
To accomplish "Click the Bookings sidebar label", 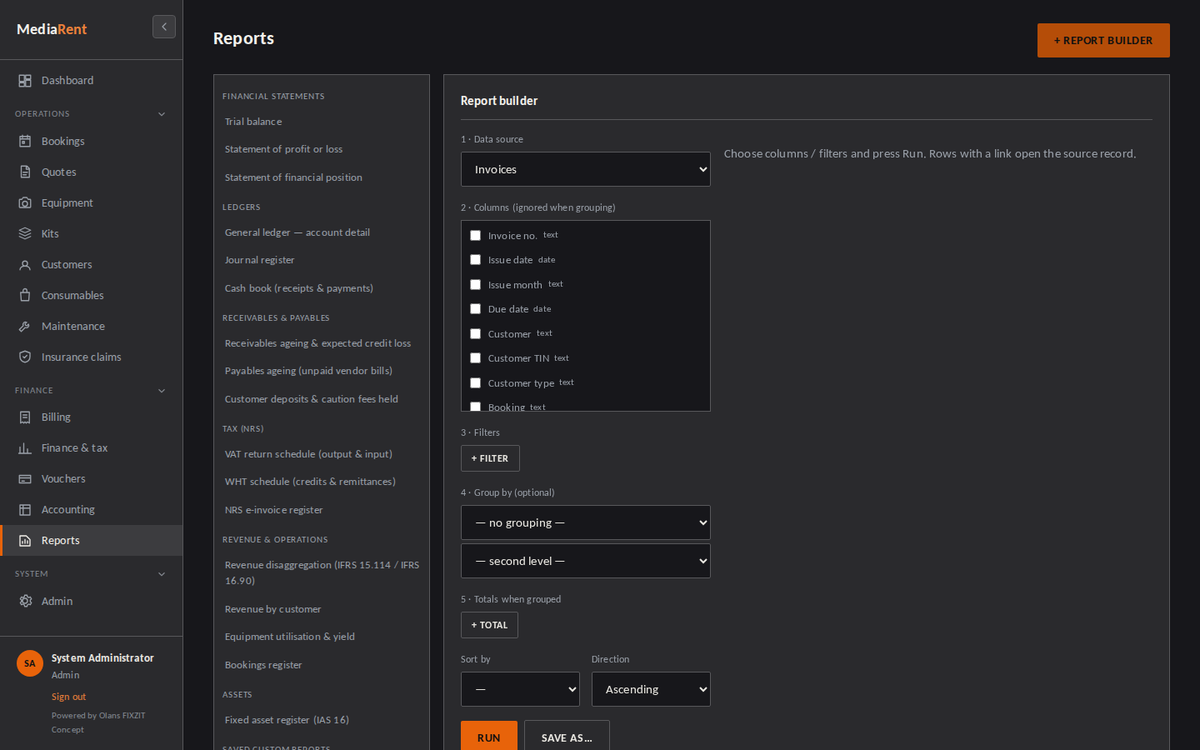I will coord(63,141).
